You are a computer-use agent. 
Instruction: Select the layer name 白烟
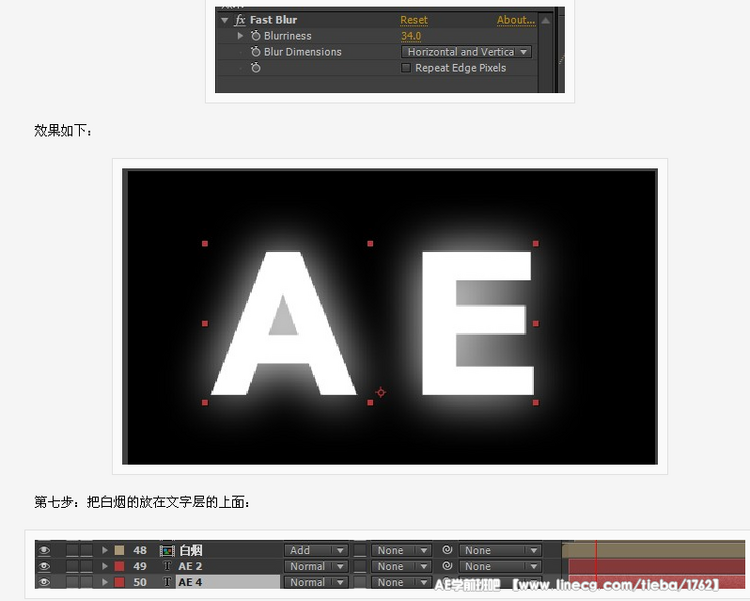pos(191,550)
